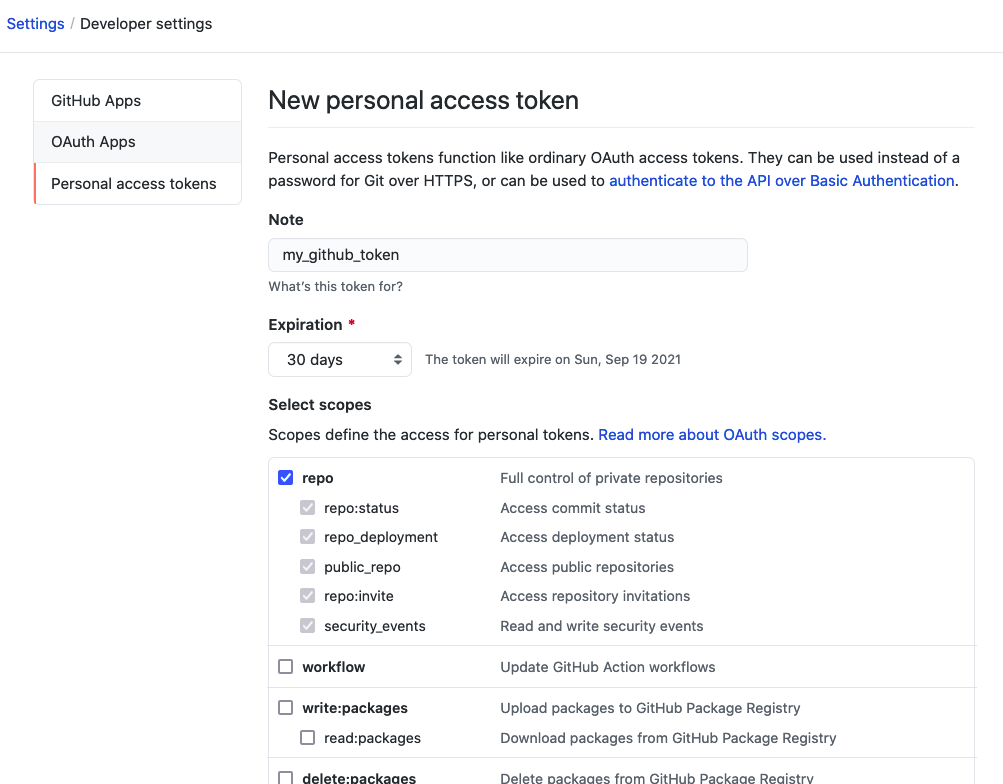Click 'Access deployment status' description
The width and height of the screenshot is (1003, 784).
coord(587,537)
